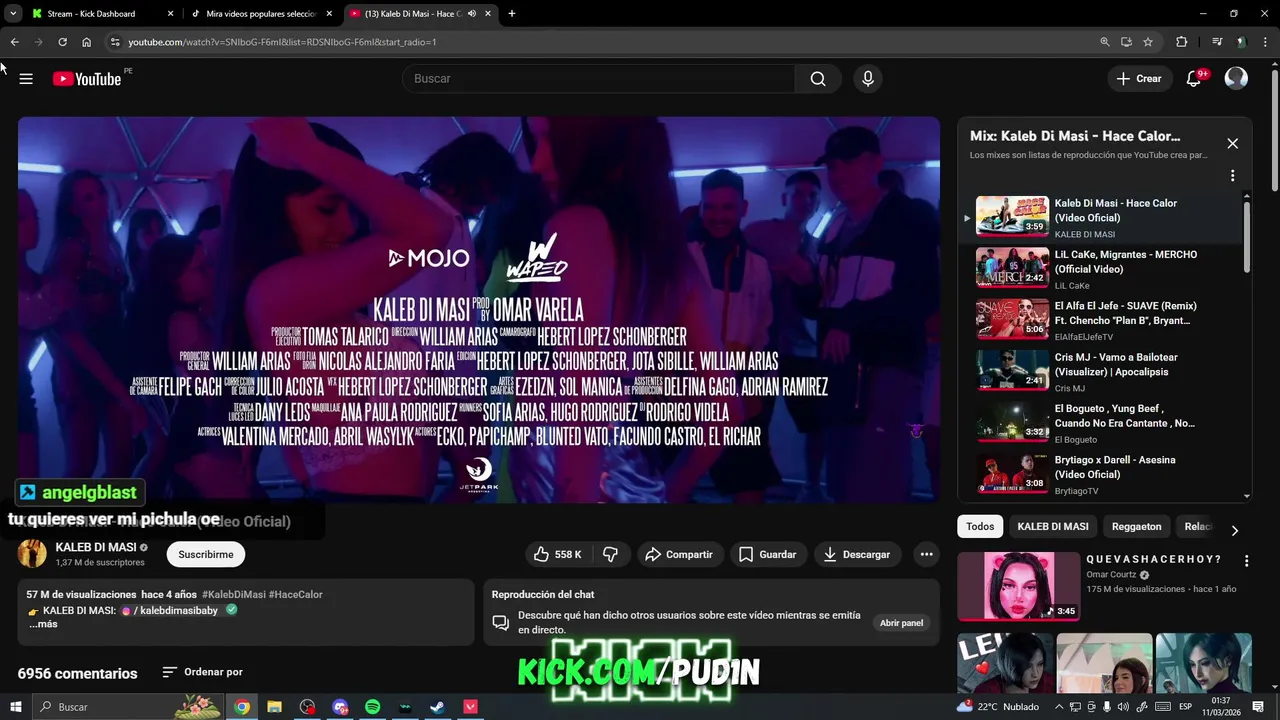
Task: Like the video showing 558 K
Action: pos(557,554)
